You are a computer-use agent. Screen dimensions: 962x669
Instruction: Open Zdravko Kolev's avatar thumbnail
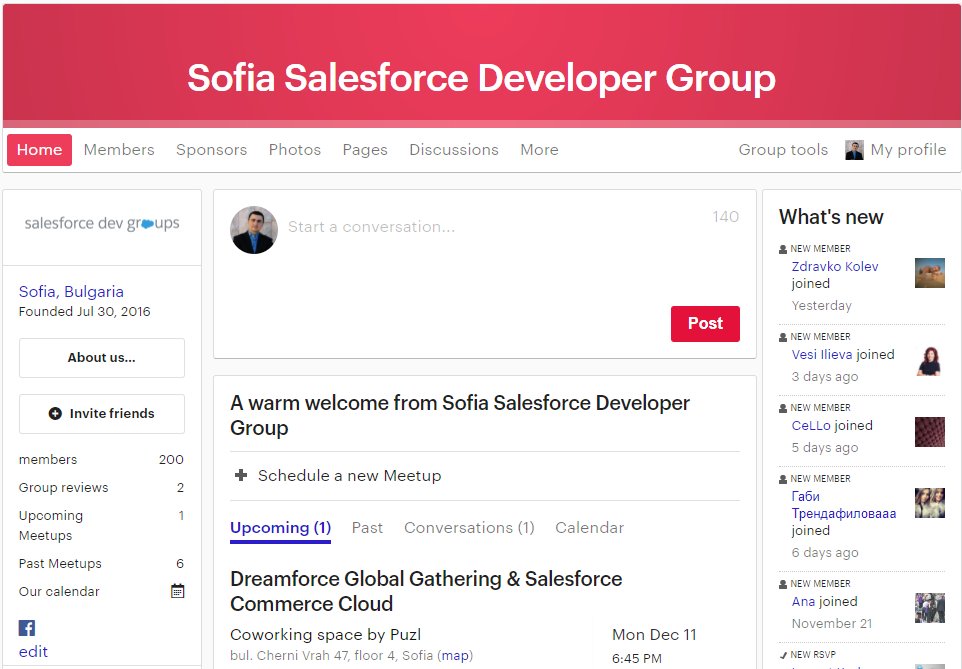929,273
